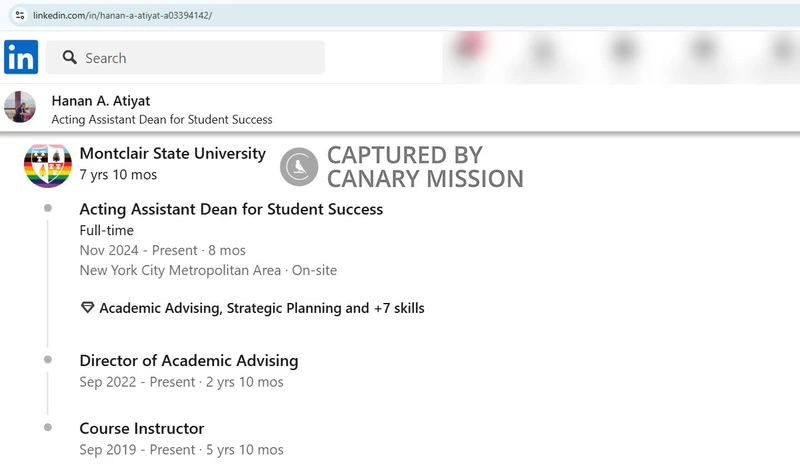This screenshot has height=471, width=800.
Task: Open Academic Advising, Strategic Planning and +7 skills
Action: [262, 308]
